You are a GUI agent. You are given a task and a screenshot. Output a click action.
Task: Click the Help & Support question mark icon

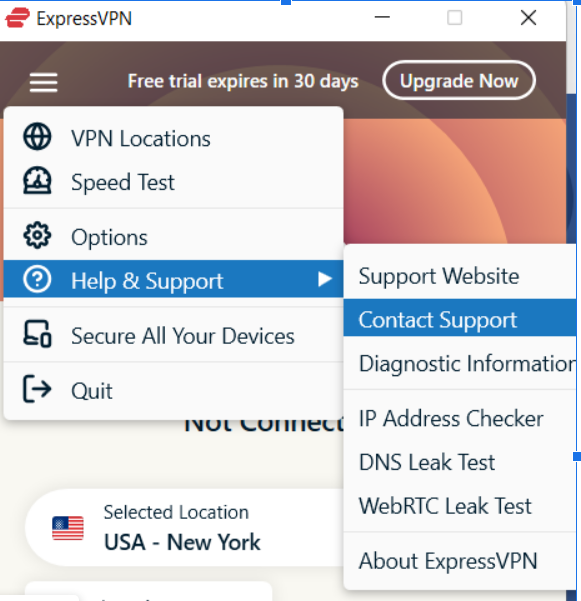(x=37, y=279)
